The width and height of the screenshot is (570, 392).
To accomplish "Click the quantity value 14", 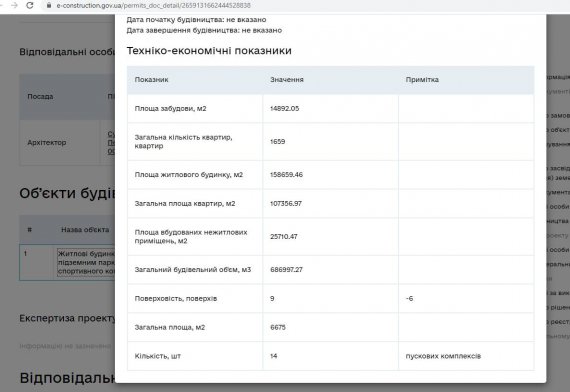I will (273, 356).
